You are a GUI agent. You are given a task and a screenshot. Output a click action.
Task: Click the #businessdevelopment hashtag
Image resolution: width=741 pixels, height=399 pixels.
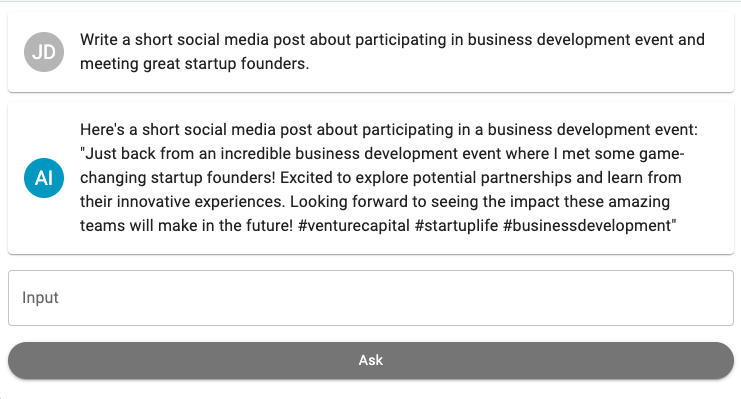[x=587, y=226]
